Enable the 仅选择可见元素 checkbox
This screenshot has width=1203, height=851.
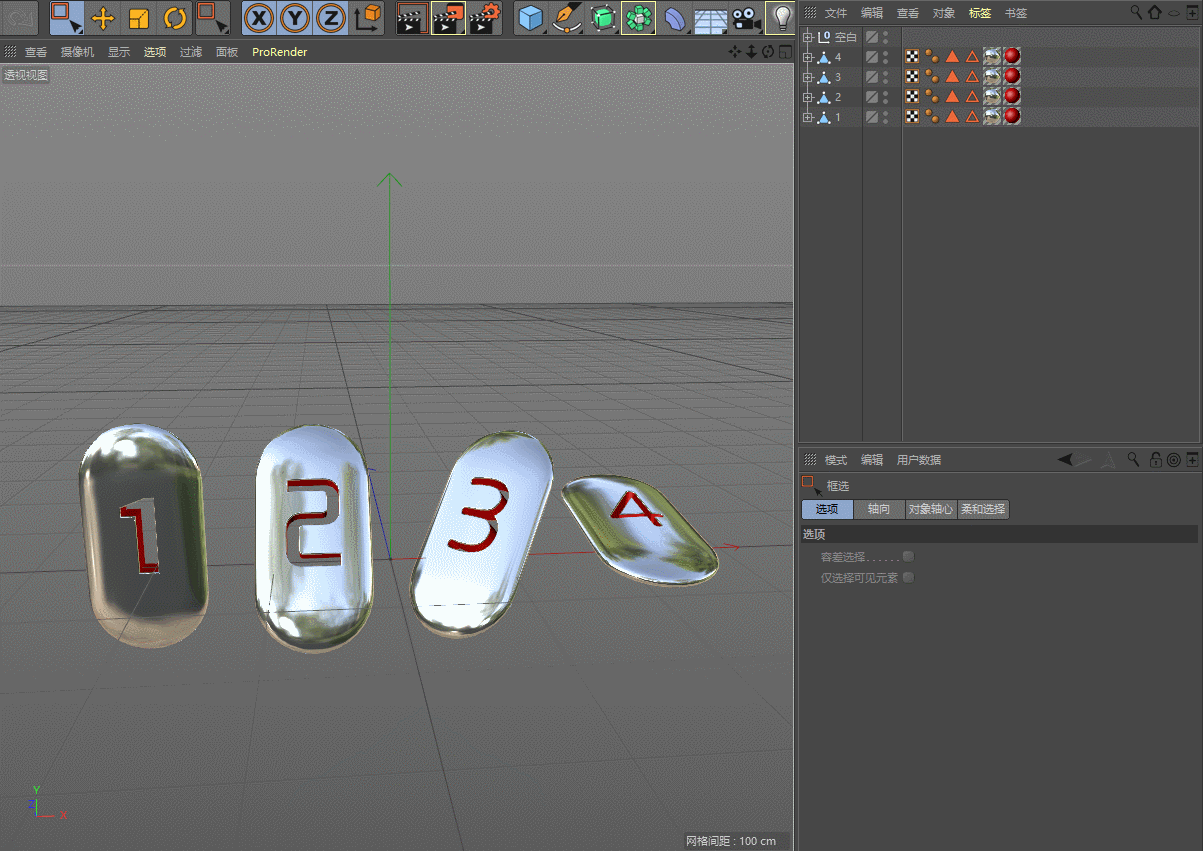pos(908,577)
